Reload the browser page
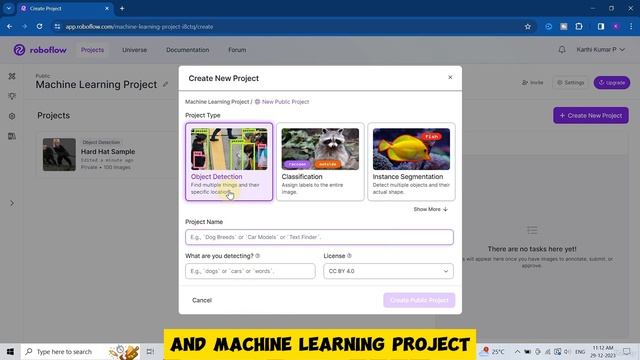 [x=39, y=27]
